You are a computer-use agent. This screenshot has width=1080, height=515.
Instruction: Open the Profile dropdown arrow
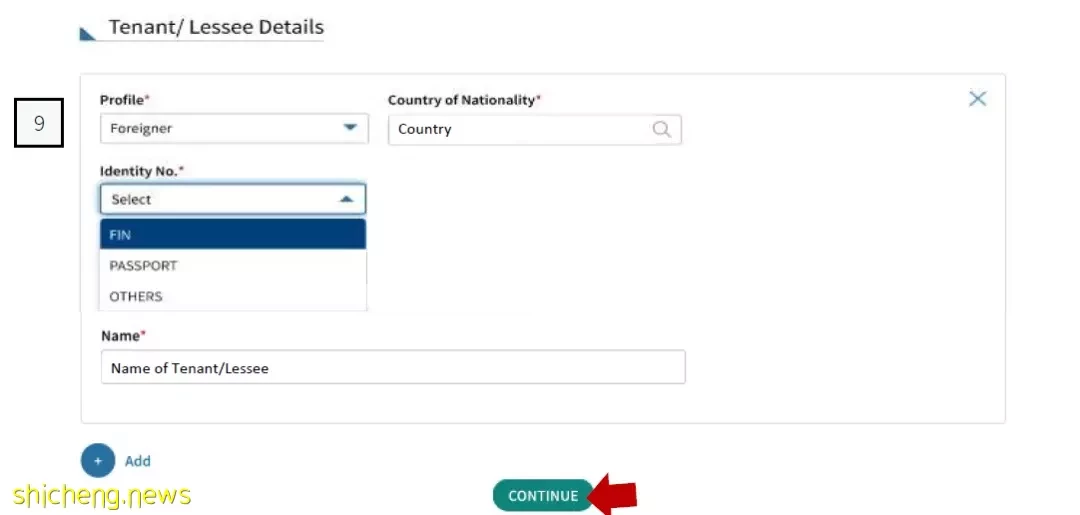click(x=350, y=128)
